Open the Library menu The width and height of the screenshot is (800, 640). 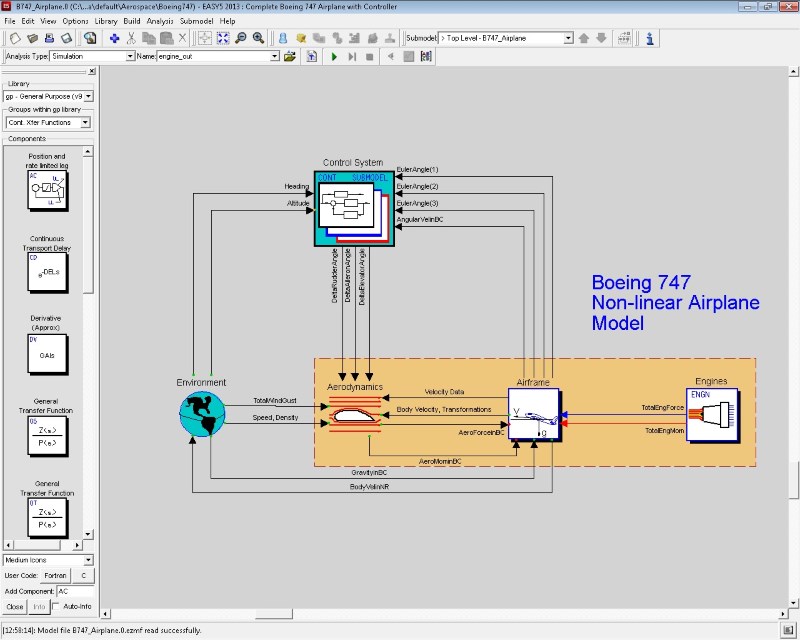pyautogui.click(x=106, y=21)
